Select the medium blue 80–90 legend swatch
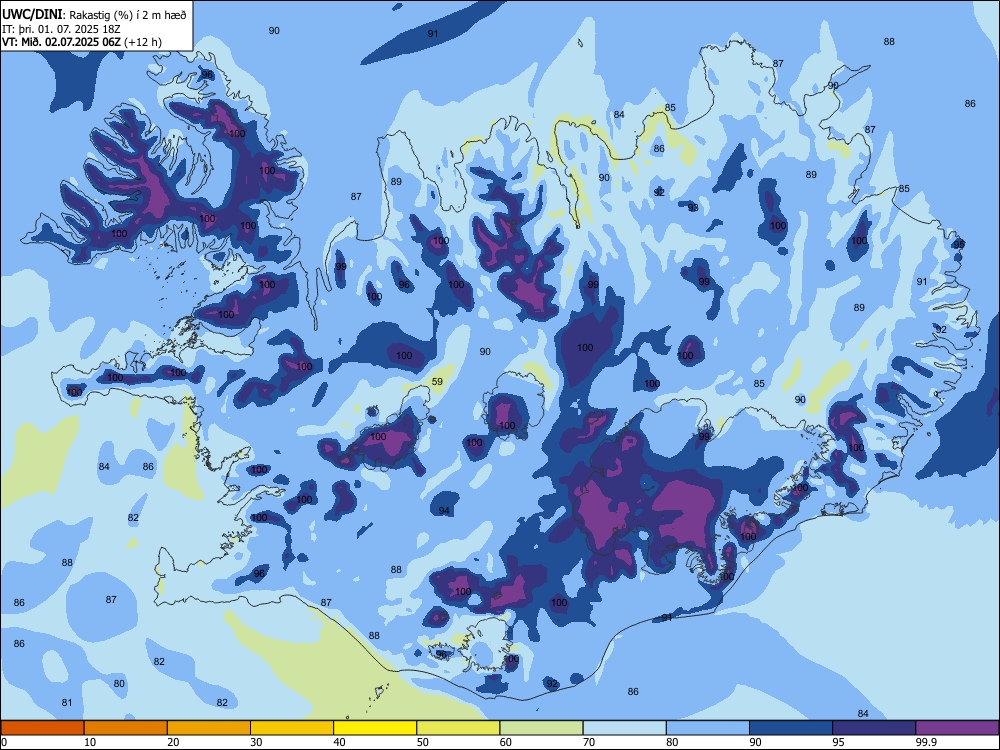Image resolution: width=1000 pixels, height=750 pixels. click(708, 728)
